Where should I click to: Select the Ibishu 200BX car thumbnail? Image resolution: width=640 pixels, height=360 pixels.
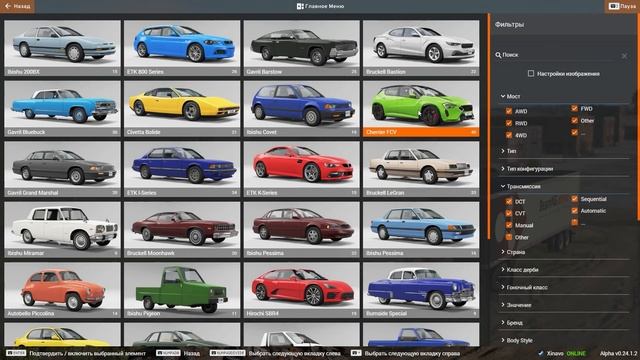click(x=62, y=48)
